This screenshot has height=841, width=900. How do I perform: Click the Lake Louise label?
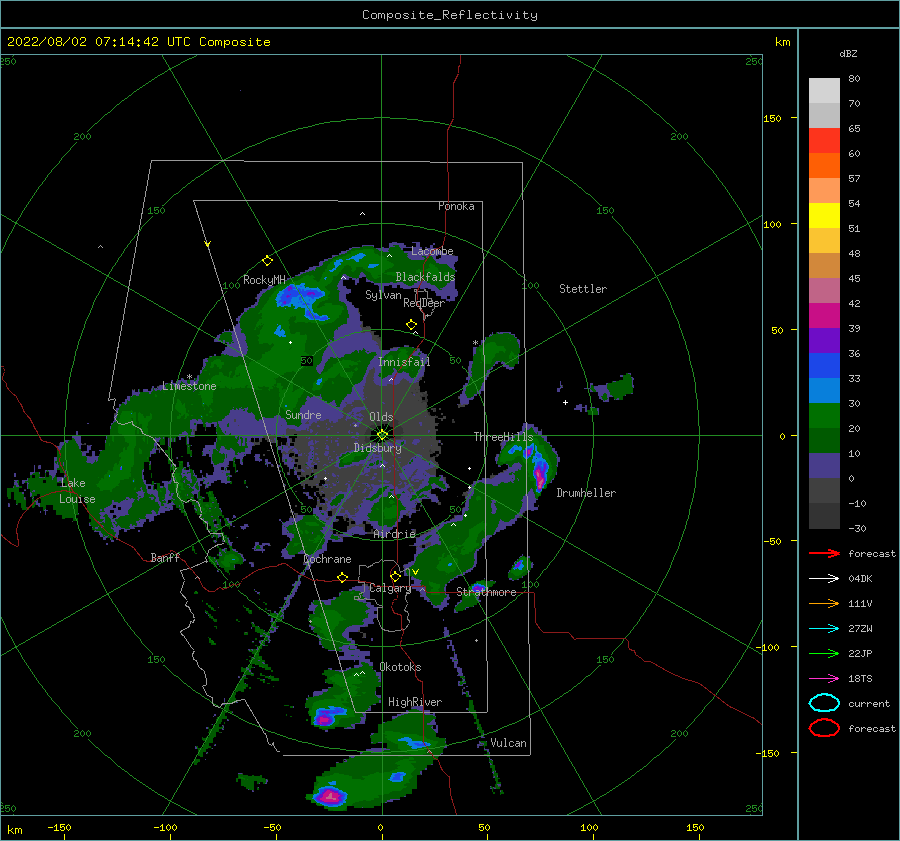77,491
